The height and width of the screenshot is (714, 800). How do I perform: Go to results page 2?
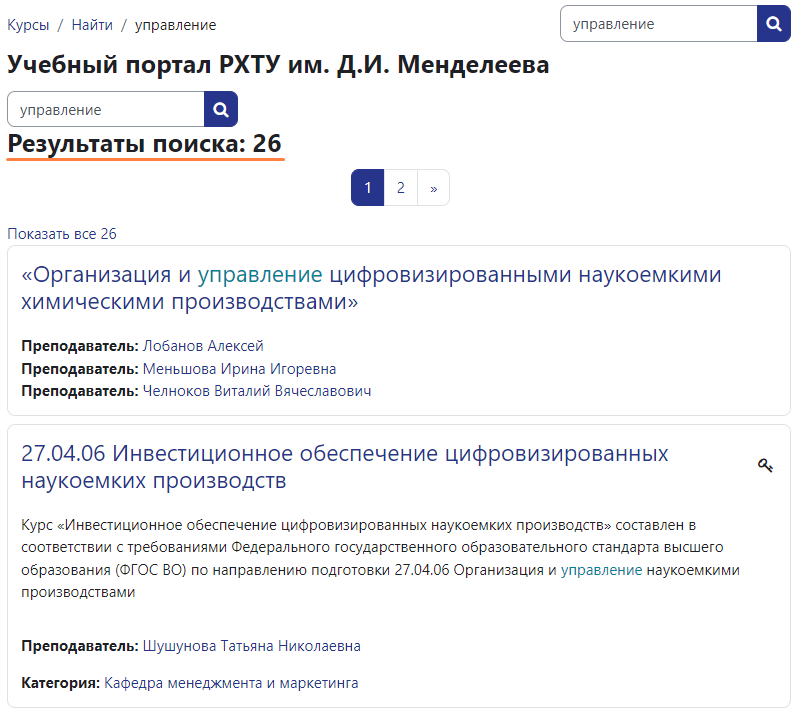coord(400,188)
